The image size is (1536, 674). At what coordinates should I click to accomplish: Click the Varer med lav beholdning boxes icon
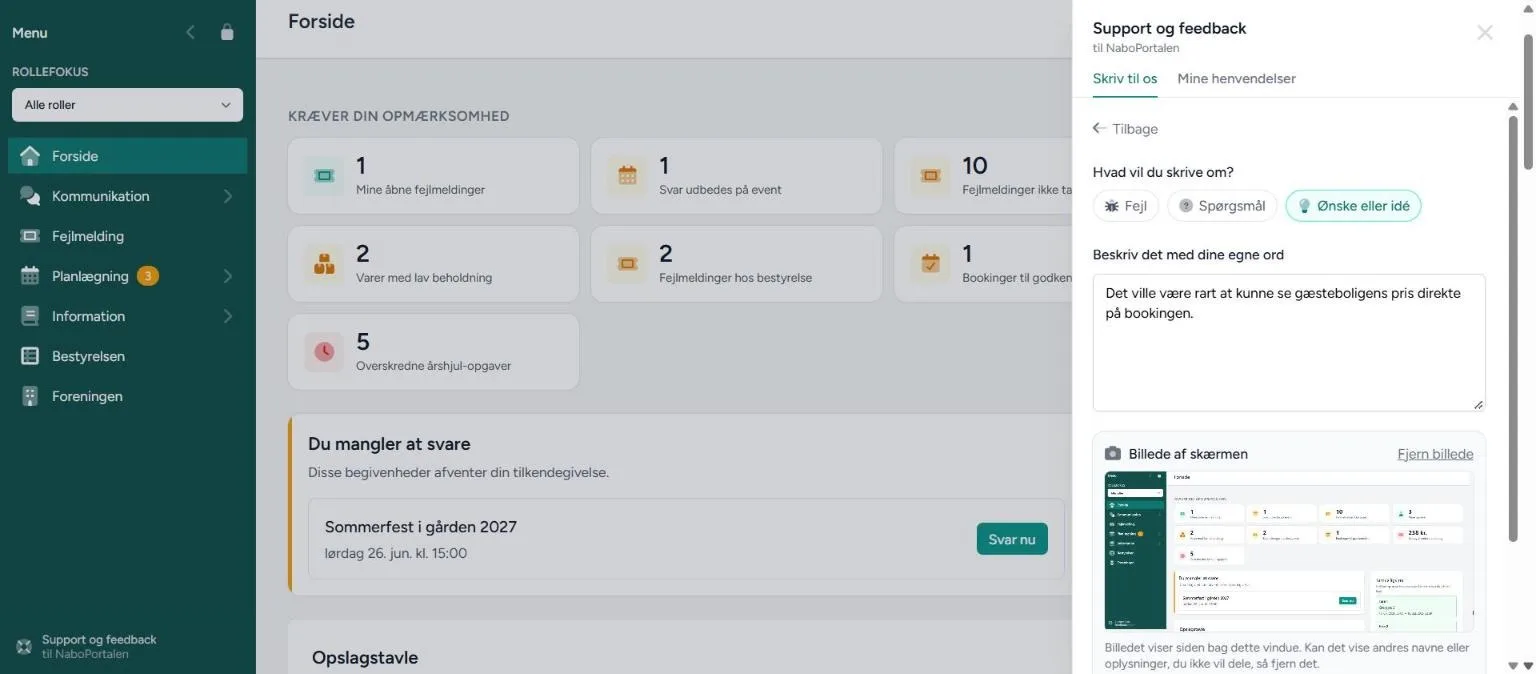coord(324,264)
